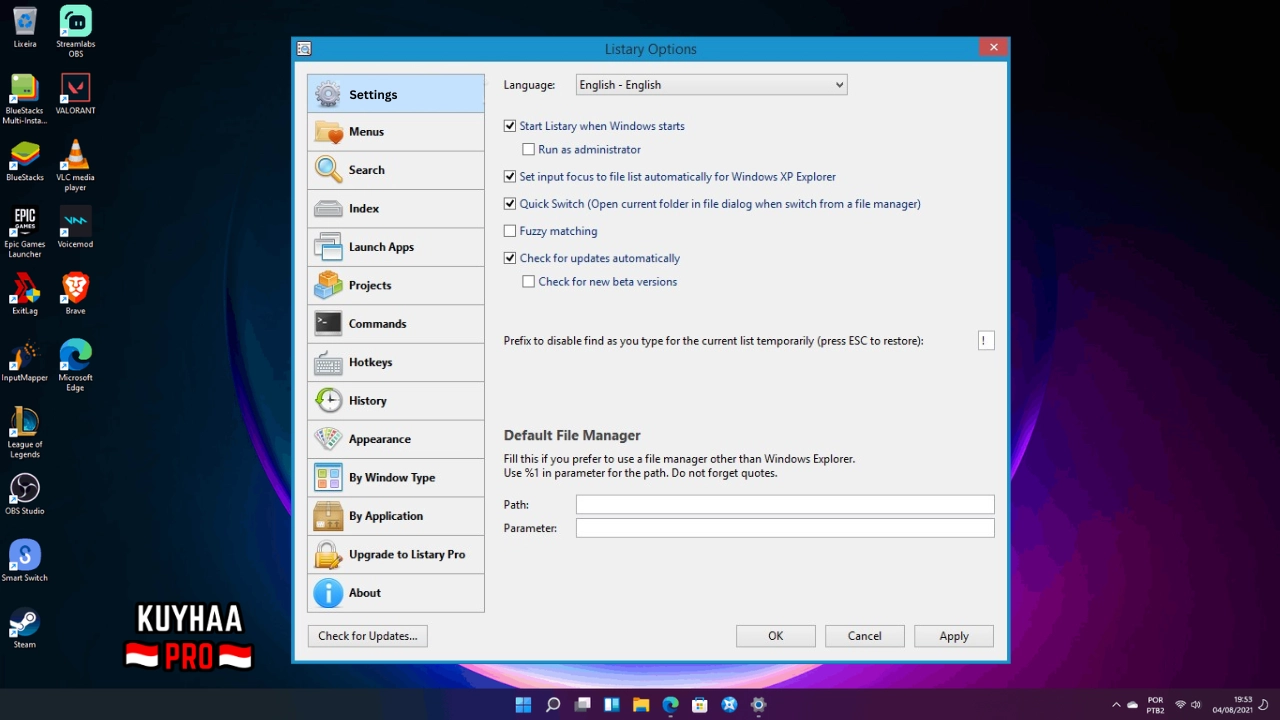
Task: Switch to the Commands section
Action: coord(396,324)
